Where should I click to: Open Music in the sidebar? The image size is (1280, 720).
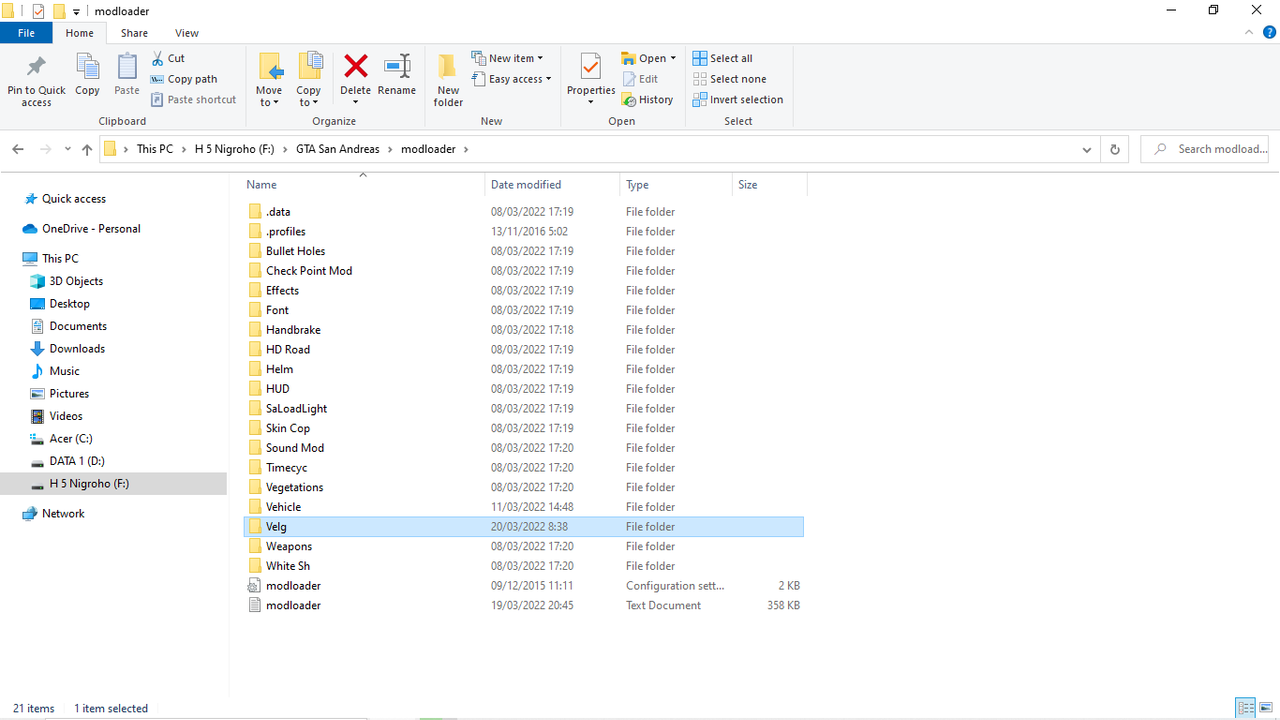(x=64, y=371)
